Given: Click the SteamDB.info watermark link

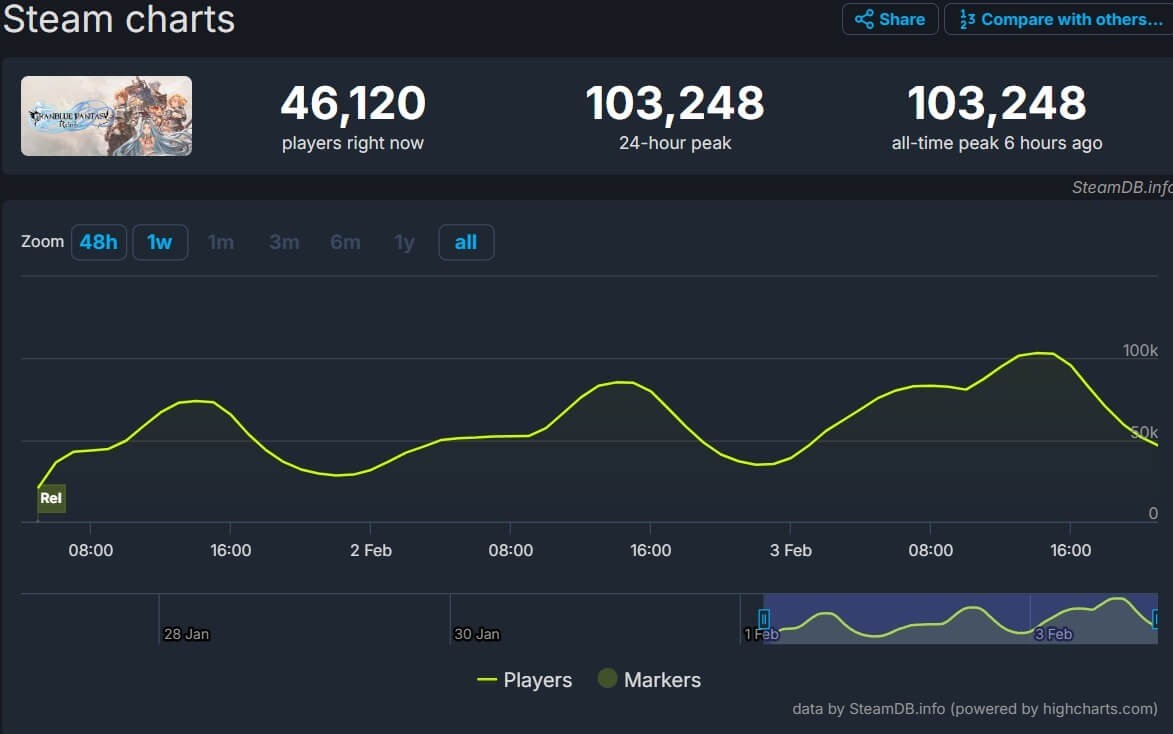Looking at the screenshot, I should click(1121, 187).
